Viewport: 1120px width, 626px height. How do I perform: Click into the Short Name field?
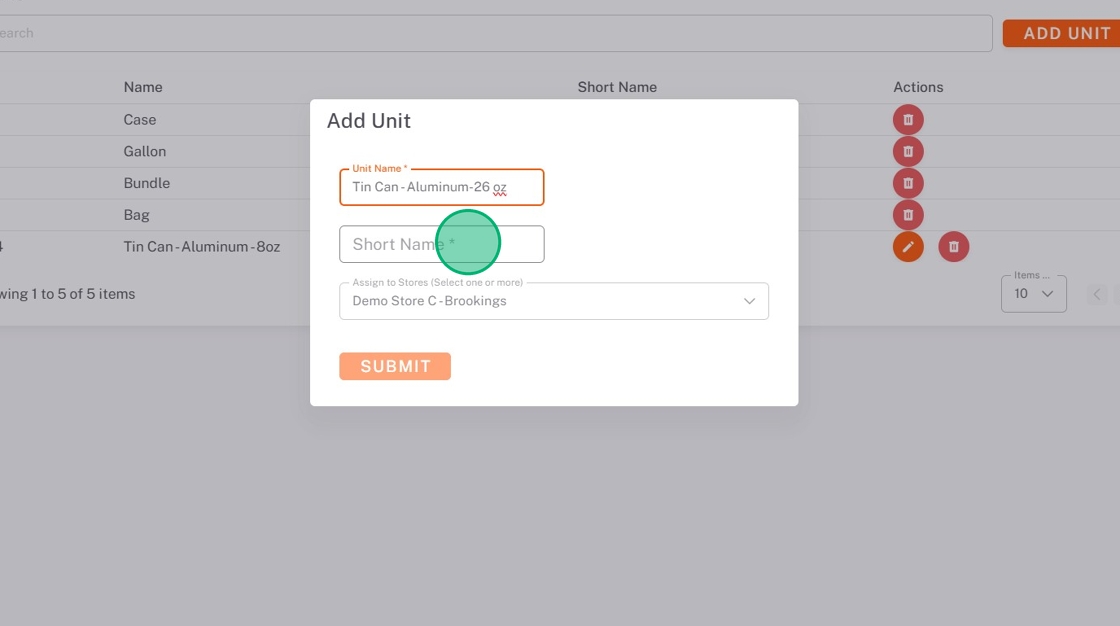click(x=441, y=244)
